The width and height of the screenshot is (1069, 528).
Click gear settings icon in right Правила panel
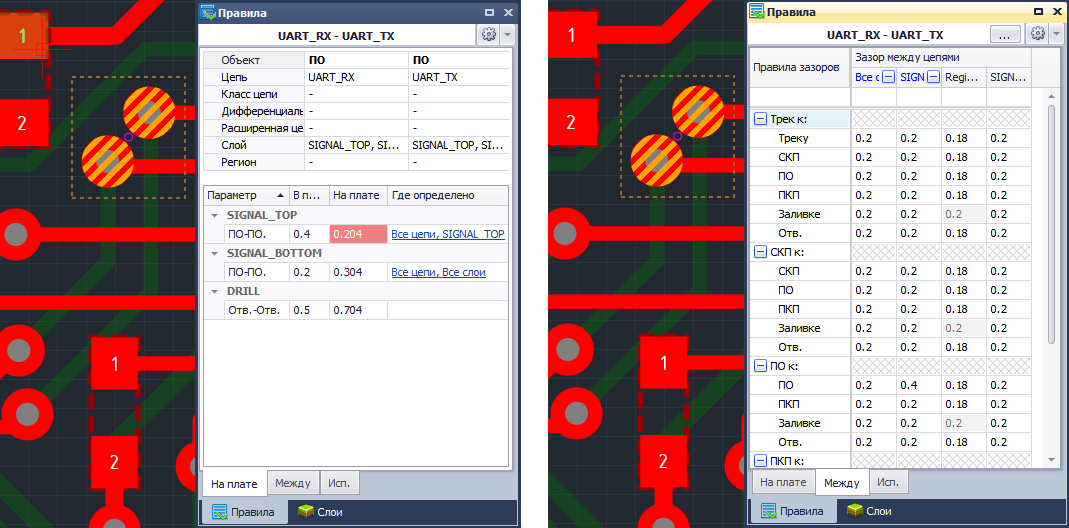coord(1037,34)
